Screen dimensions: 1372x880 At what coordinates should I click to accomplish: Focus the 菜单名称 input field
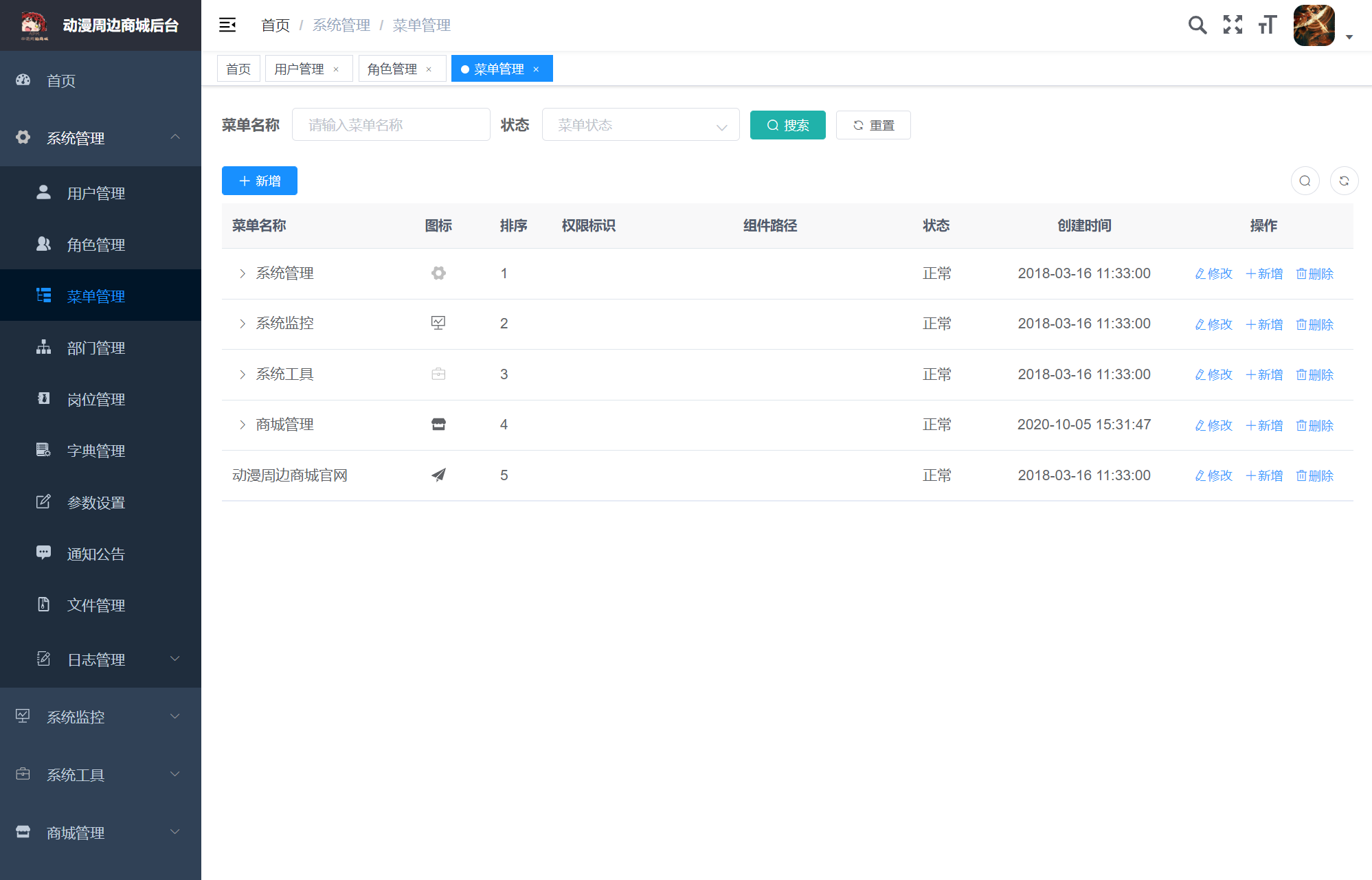click(x=390, y=125)
